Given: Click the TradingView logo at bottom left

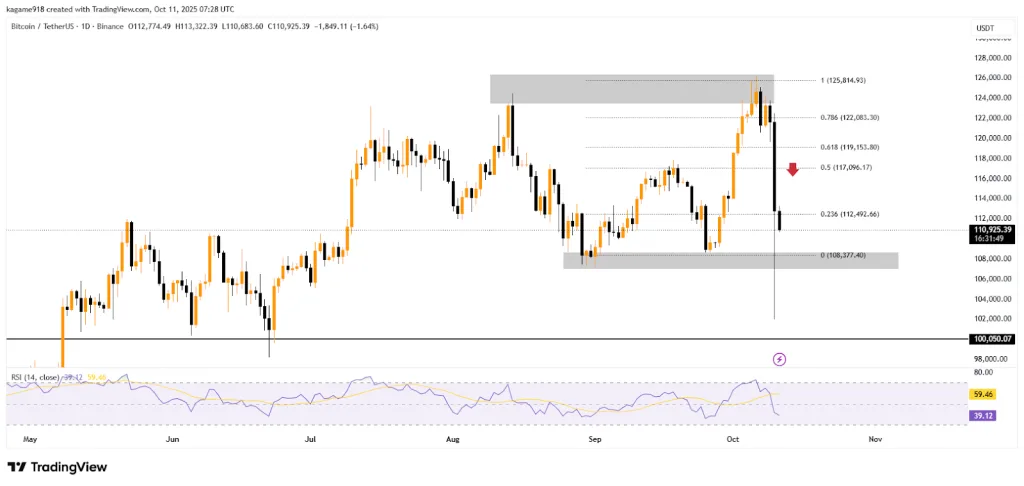Looking at the screenshot, I should (57, 467).
